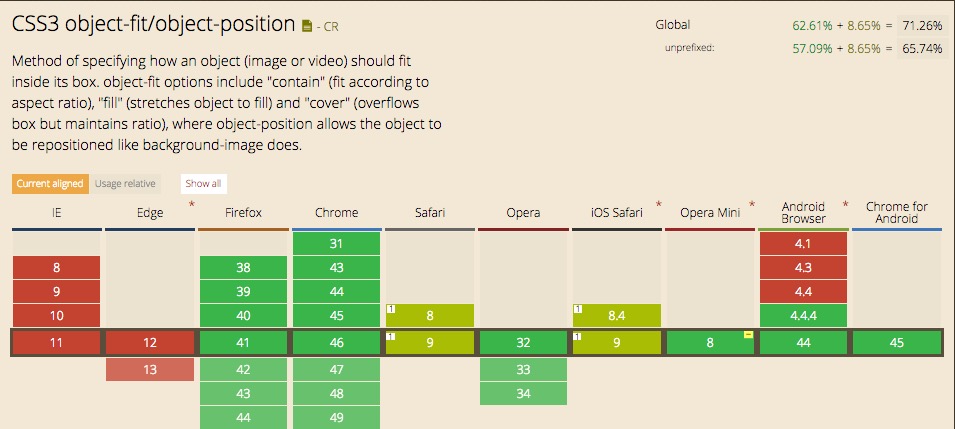Click the yellow minus flag on Opera Mini 8
This screenshot has height=429, width=955.
coord(749,335)
